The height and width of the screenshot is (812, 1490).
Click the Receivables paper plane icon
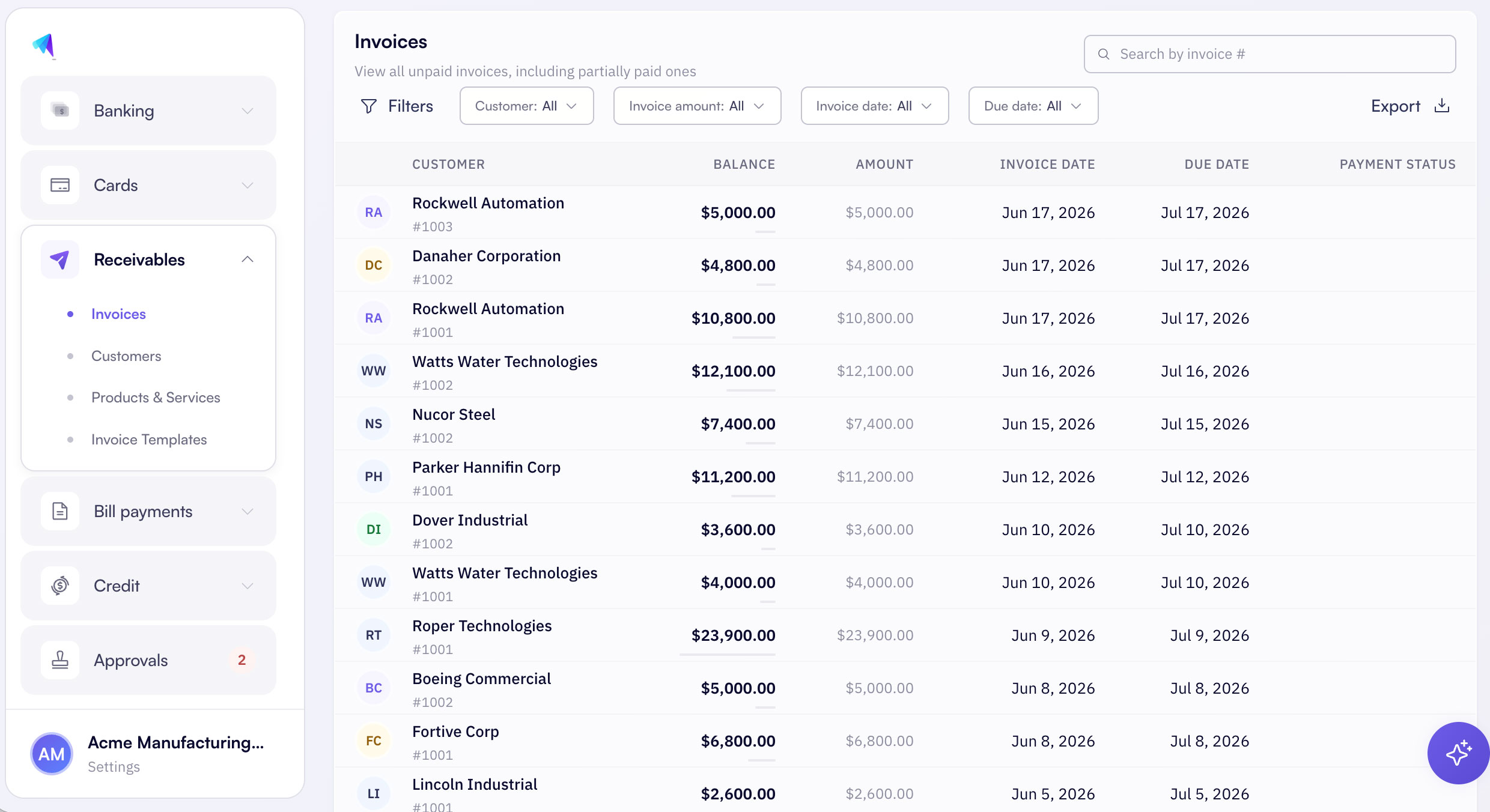pos(60,259)
